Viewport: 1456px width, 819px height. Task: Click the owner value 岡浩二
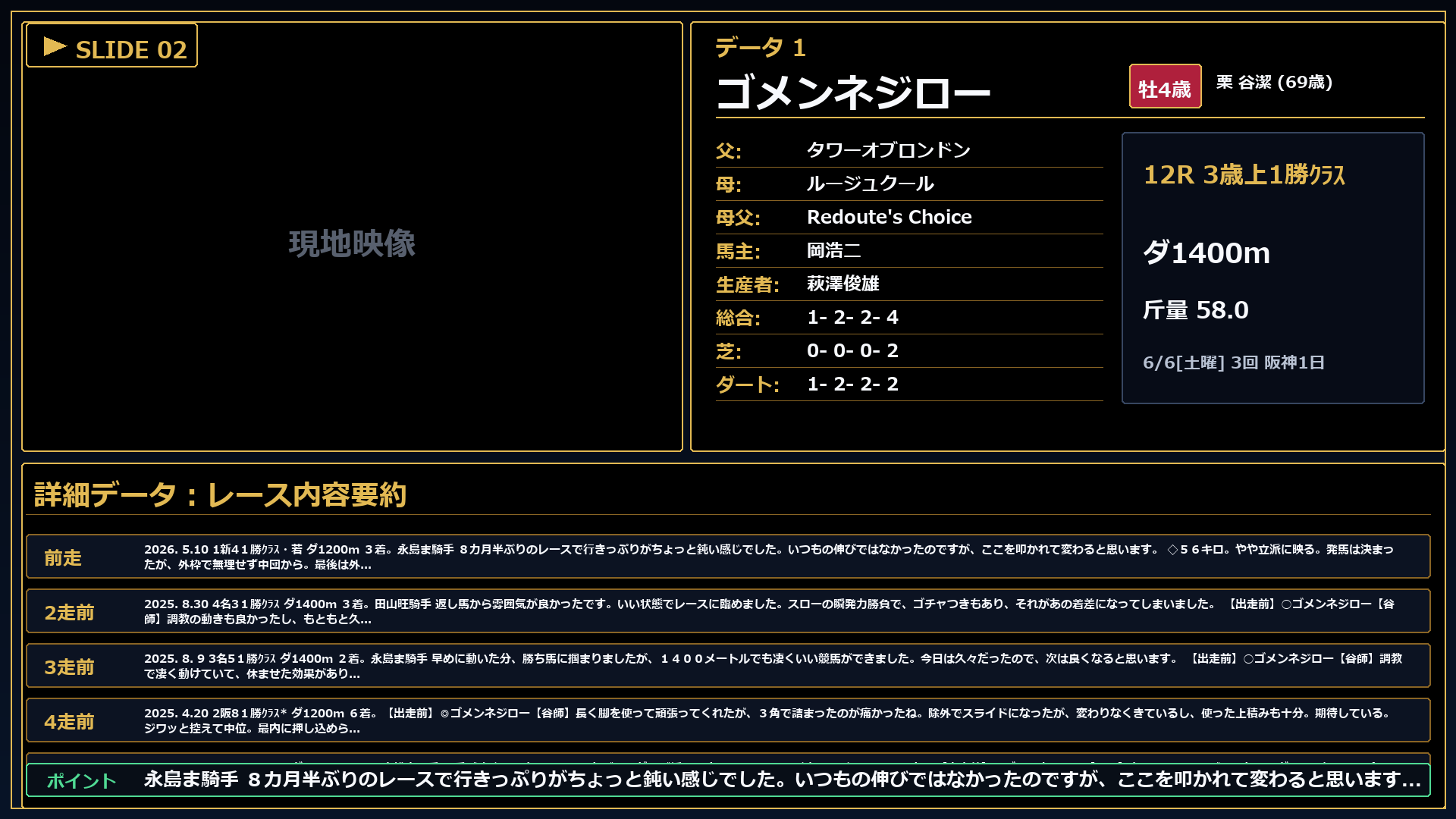834,250
